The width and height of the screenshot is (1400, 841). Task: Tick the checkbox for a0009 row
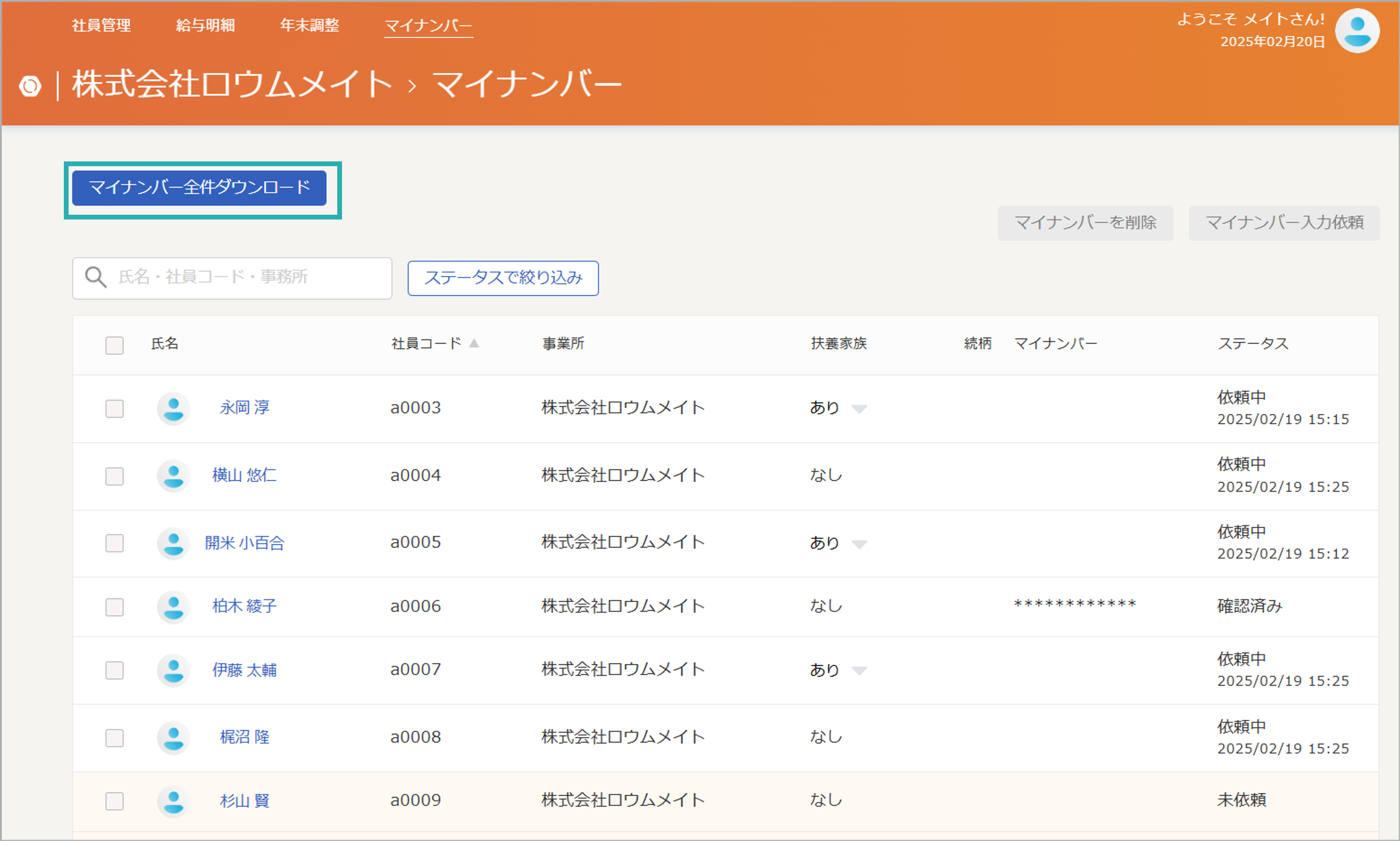(x=114, y=801)
